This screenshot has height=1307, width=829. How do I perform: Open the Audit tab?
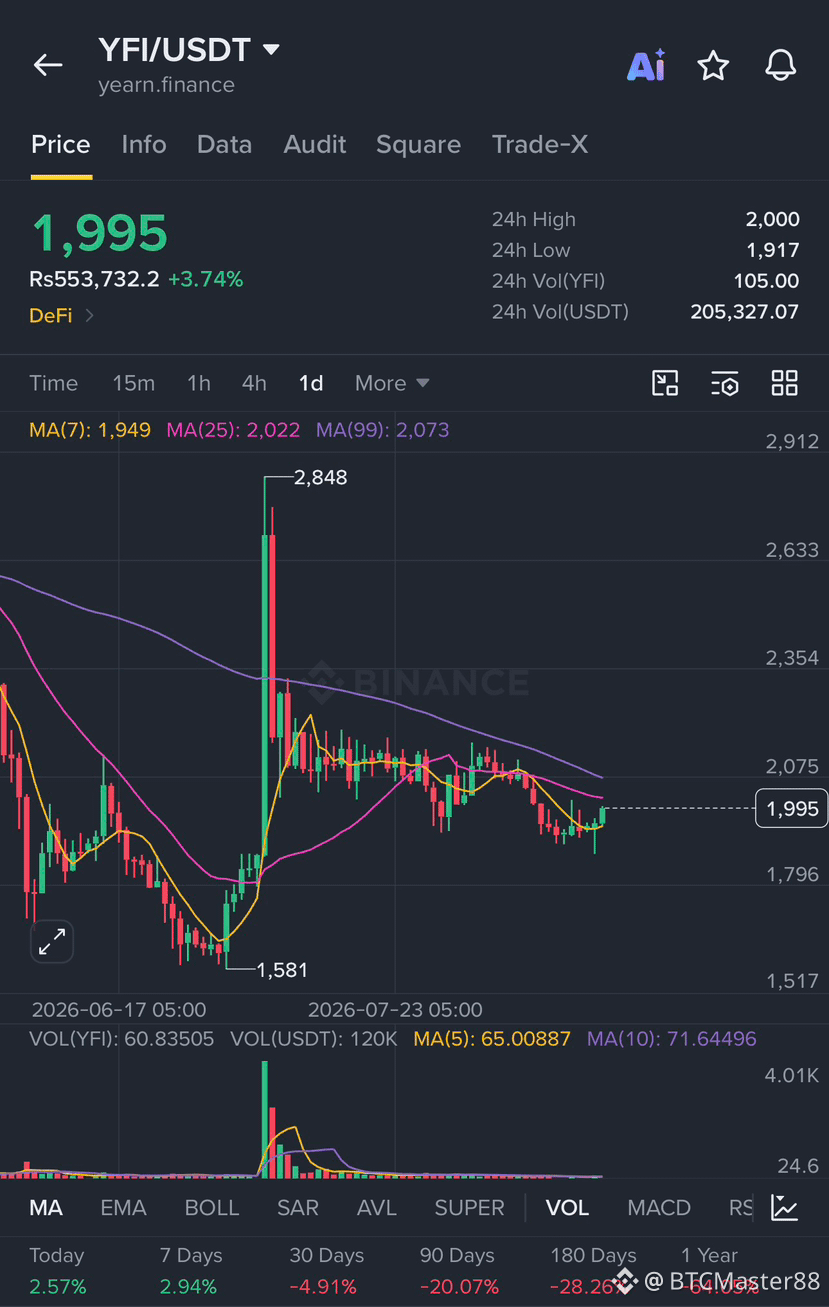(315, 144)
